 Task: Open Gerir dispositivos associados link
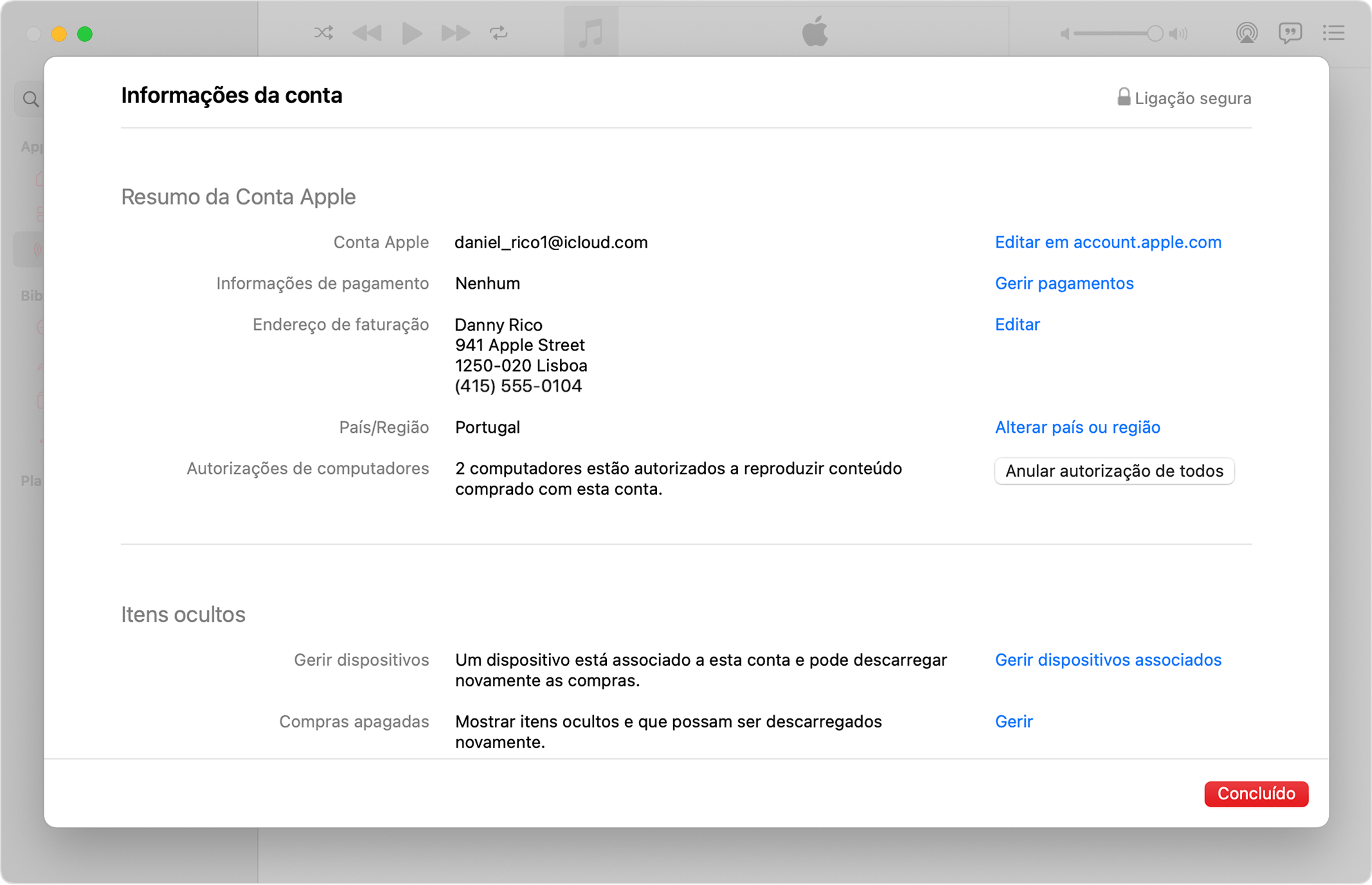[1108, 661]
